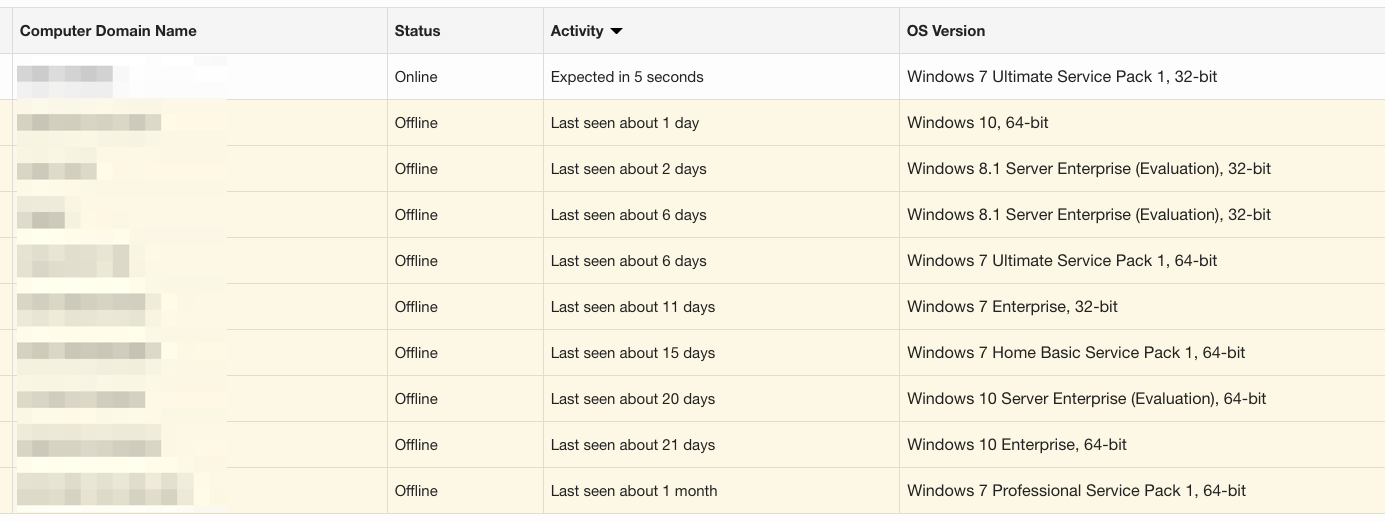
Task: Select Windows 7 Professional Service Pack 1 entry
Action: [1076, 491]
